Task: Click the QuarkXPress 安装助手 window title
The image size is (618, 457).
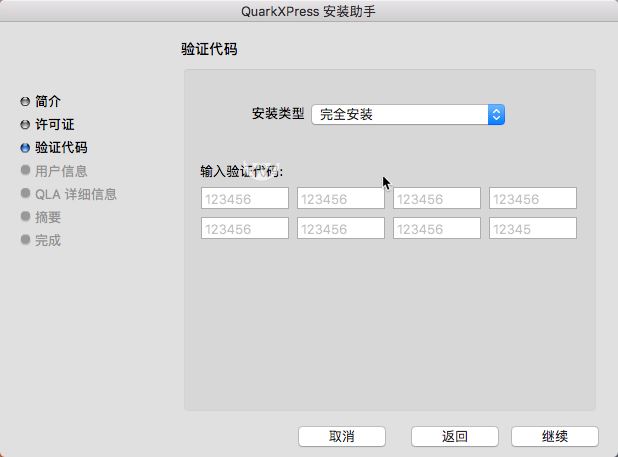Action: [308, 11]
